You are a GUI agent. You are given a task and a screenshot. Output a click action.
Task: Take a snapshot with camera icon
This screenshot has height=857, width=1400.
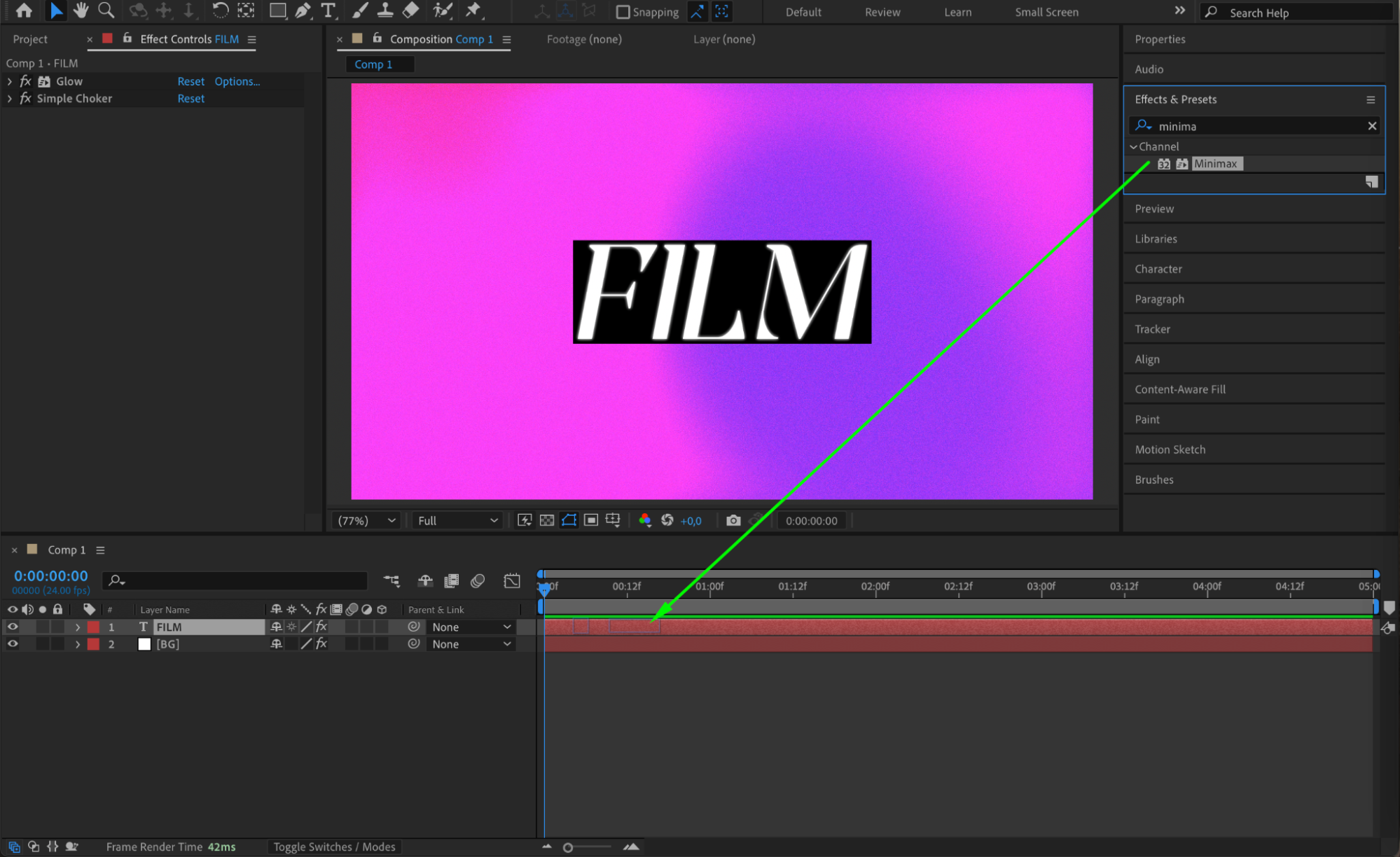pos(733,520)
